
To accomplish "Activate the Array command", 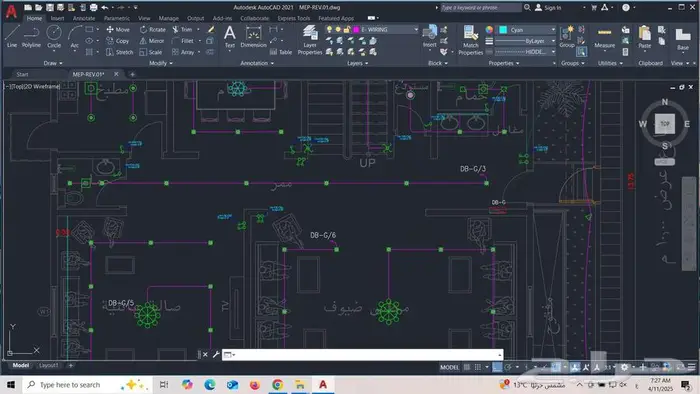I will 183,52.
